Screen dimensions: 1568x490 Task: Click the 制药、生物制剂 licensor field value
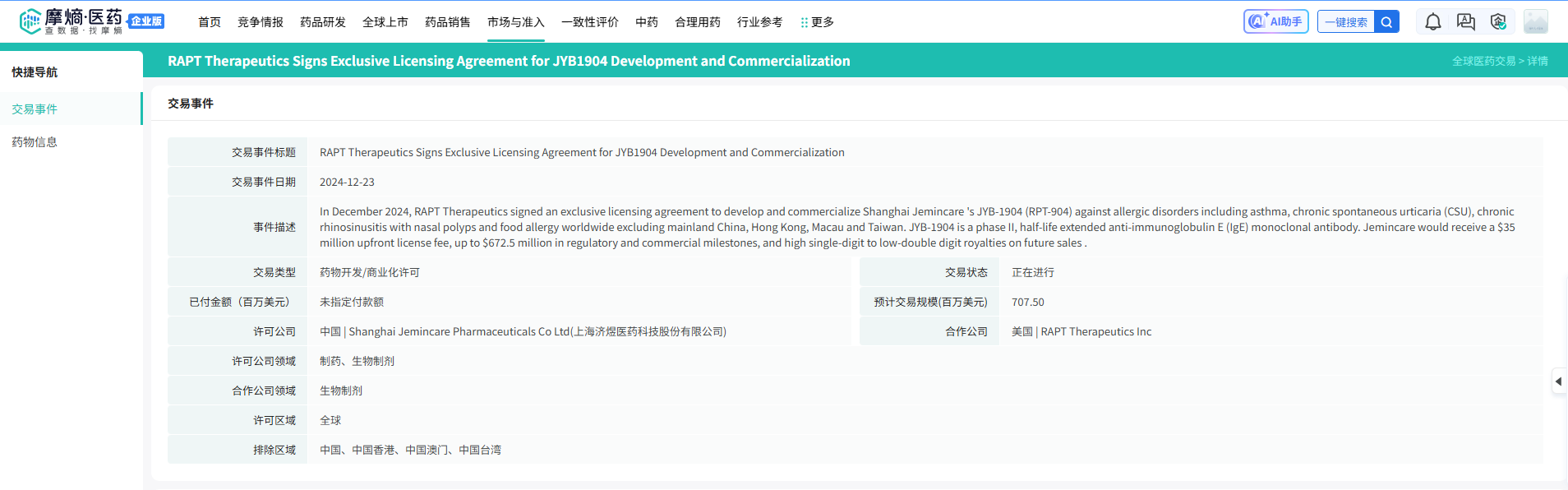[357, 361]
